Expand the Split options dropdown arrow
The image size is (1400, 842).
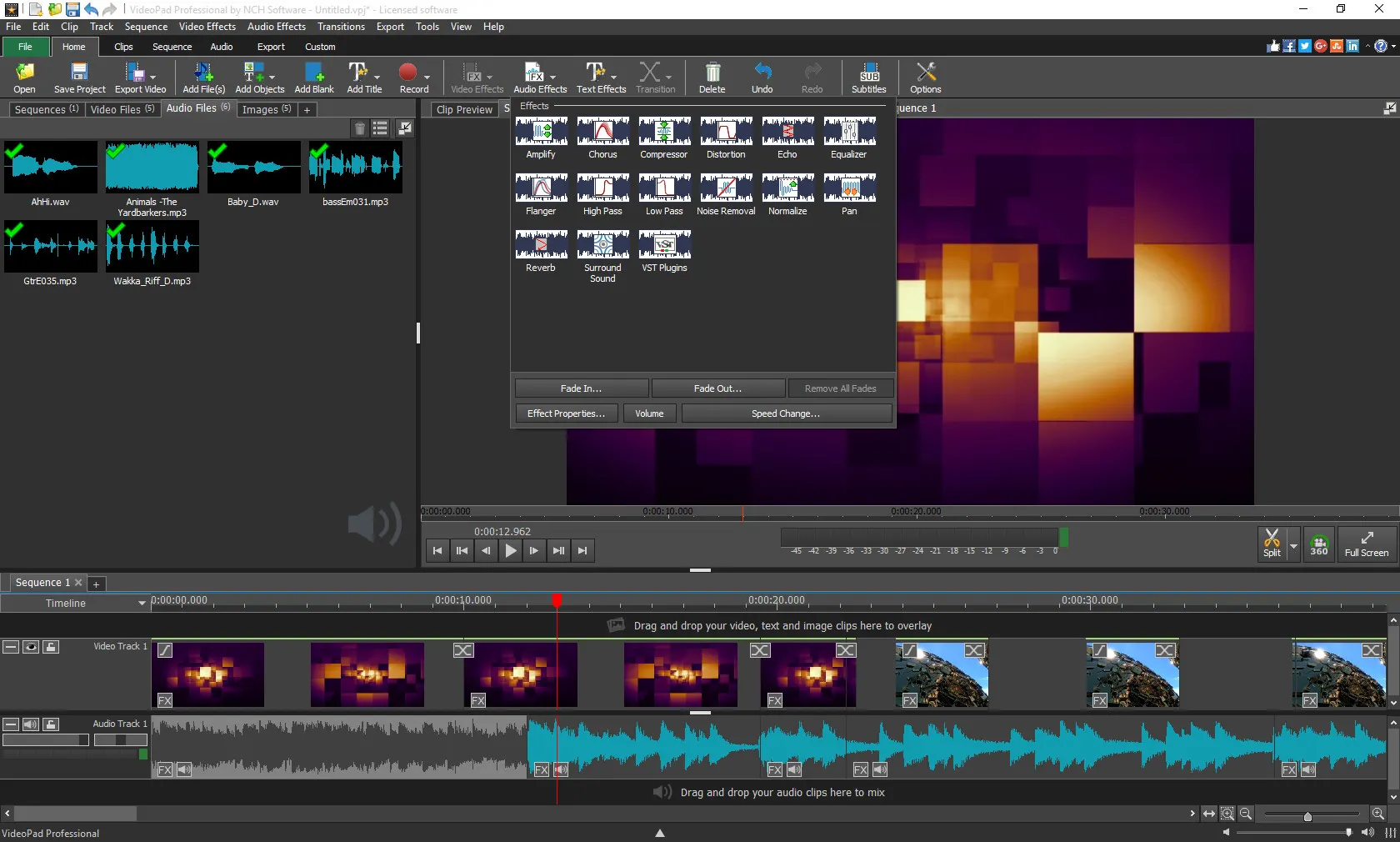click(x=1293, y=545)
